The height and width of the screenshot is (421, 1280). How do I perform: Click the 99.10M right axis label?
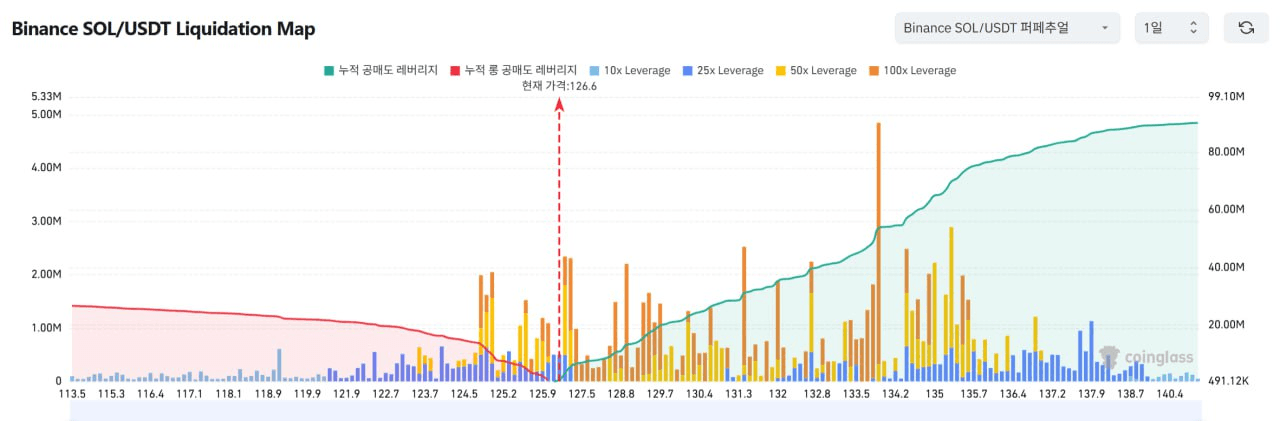pos(1226,96)
